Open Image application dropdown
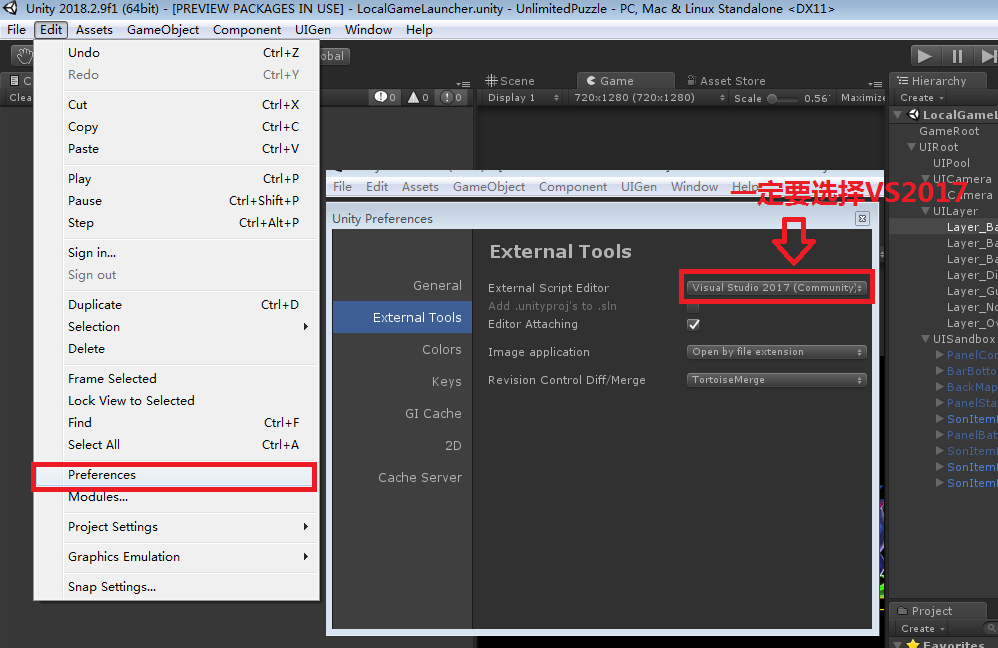 click(x=776, y=352)
